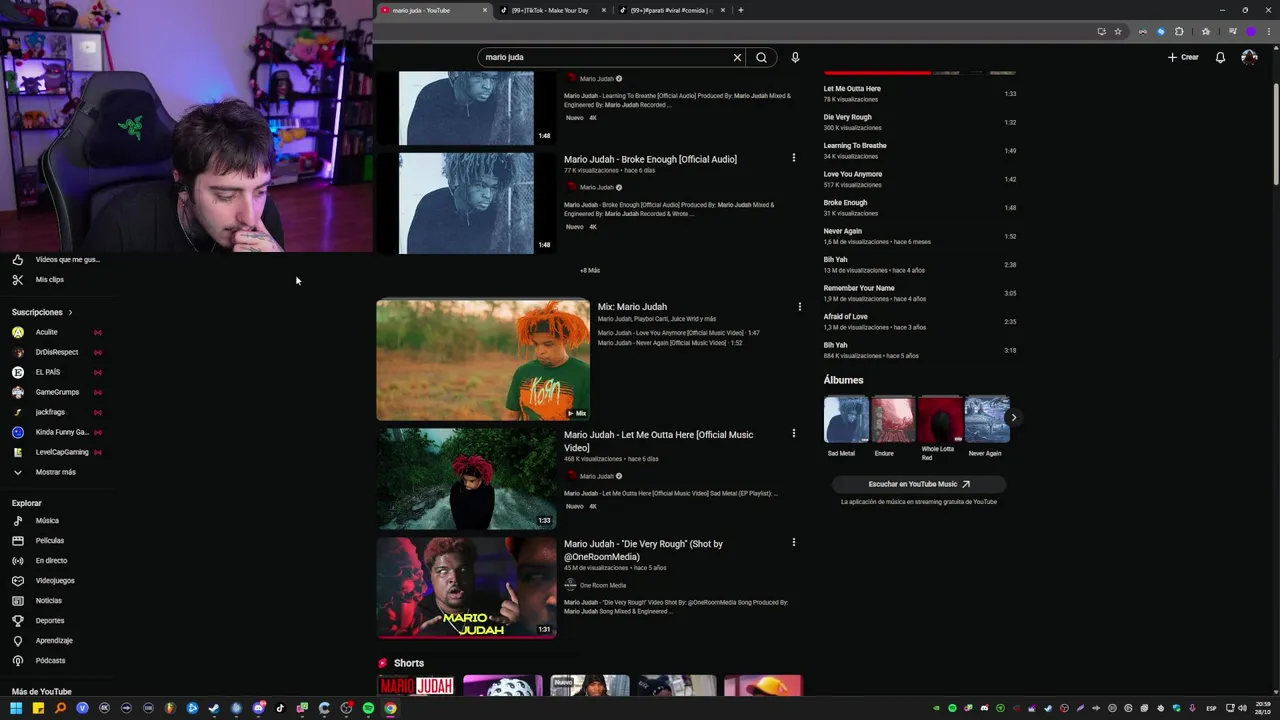Open the install app icon in address bar
Screen dimensions: 1280x720
[1102, 31]
